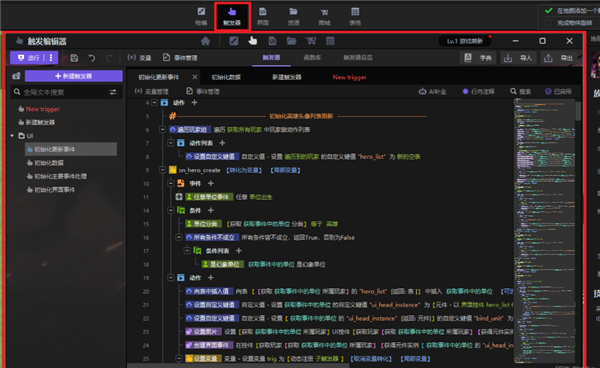Click the shopping cart icon in trigger editor title bar
This screenshot has height=368, width=600.
(x=311, y=41)
